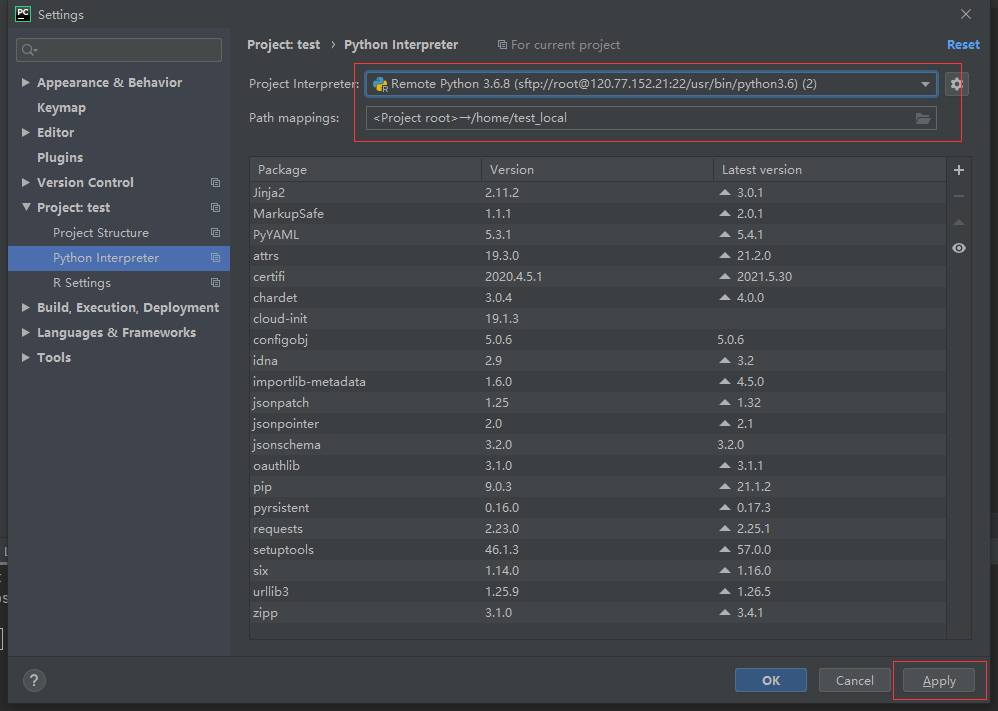Screen dimensions: 998x711
Task: Click the copy icon beside R Settings
Action: (x=215, y=283)
